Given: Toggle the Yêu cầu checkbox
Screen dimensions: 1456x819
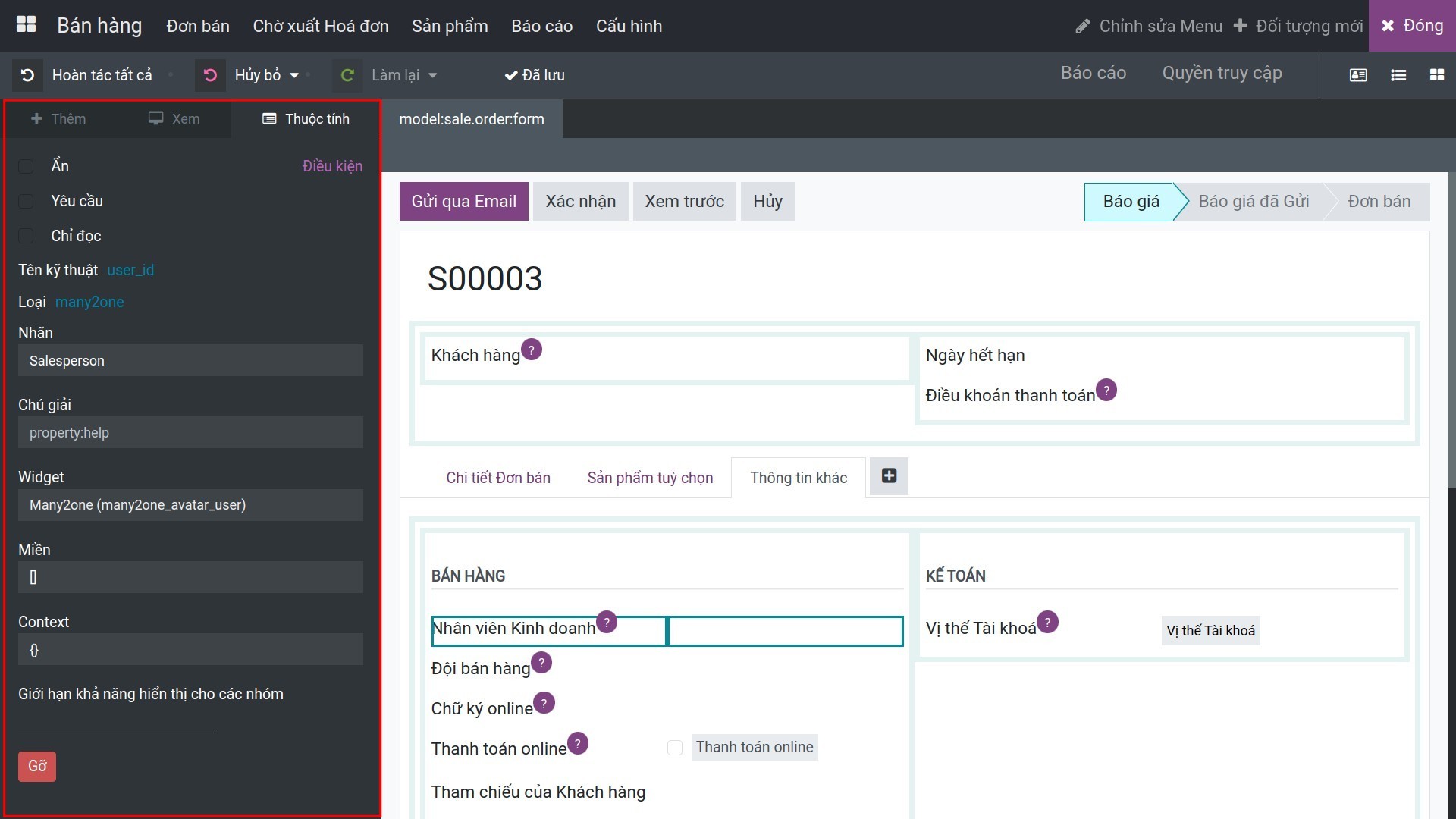Looking at the screenshot, I should click(26, 201).
